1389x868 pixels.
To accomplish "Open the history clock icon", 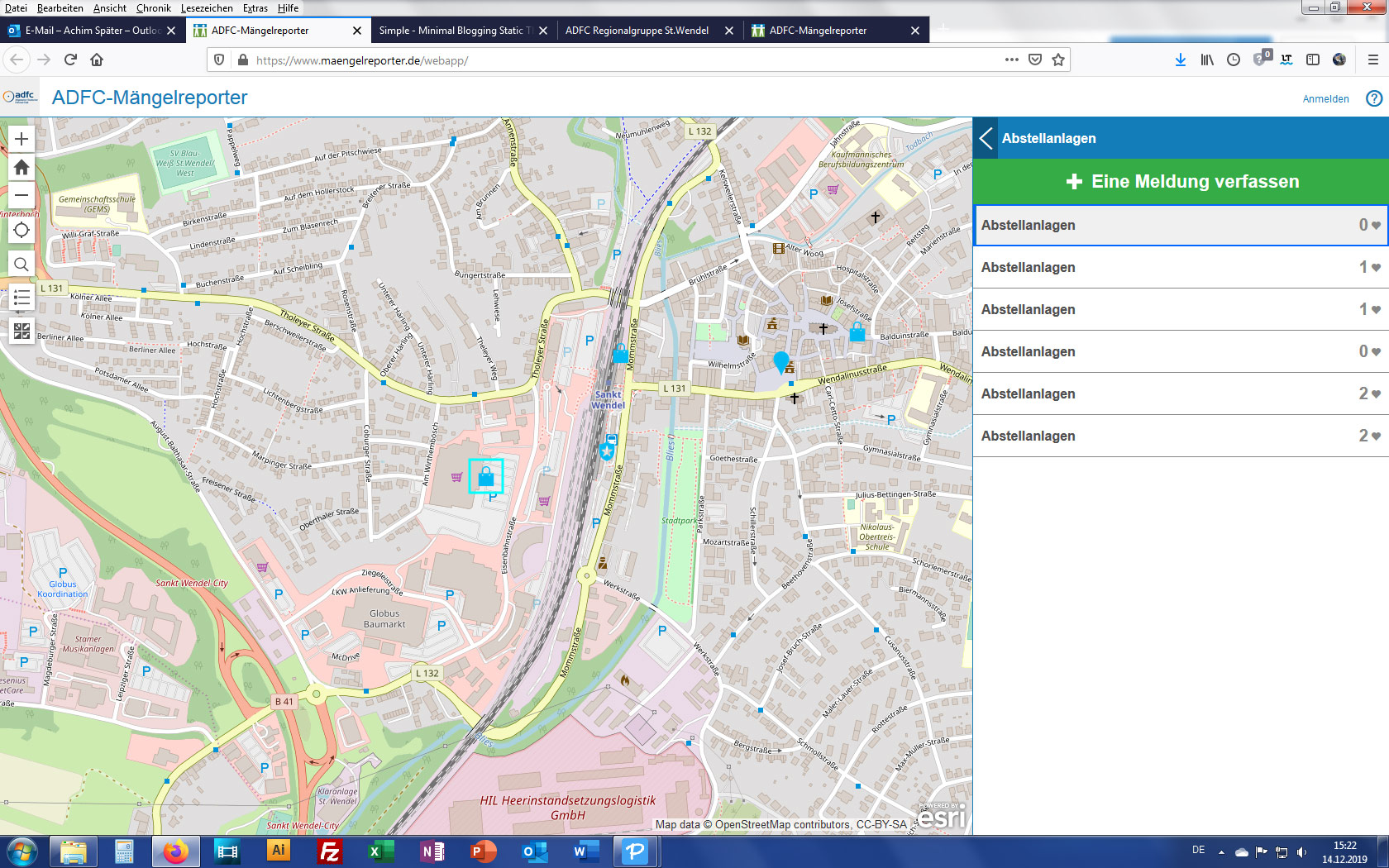I will tap(1234, 60).
